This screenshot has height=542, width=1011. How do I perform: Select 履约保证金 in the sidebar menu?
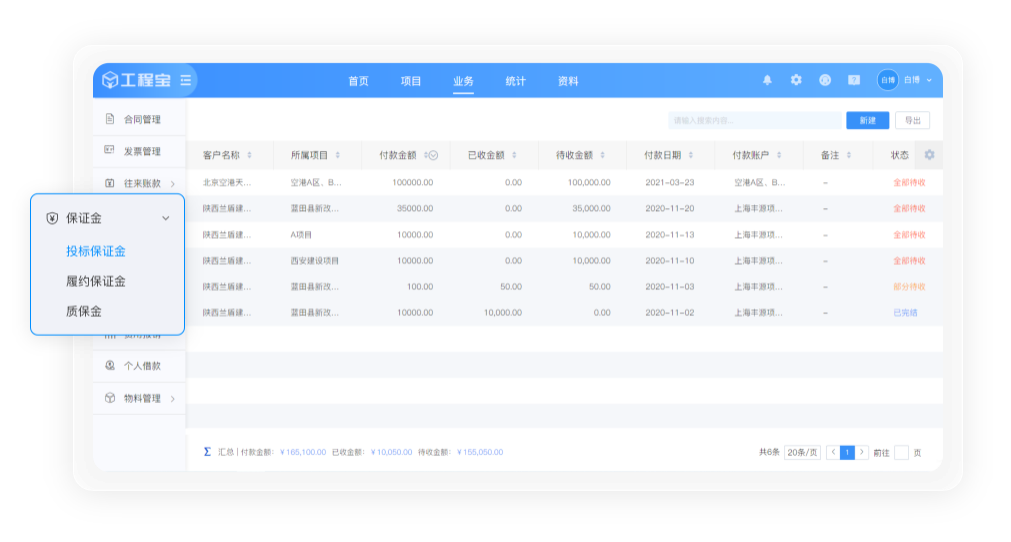click(x=96, y=281)
